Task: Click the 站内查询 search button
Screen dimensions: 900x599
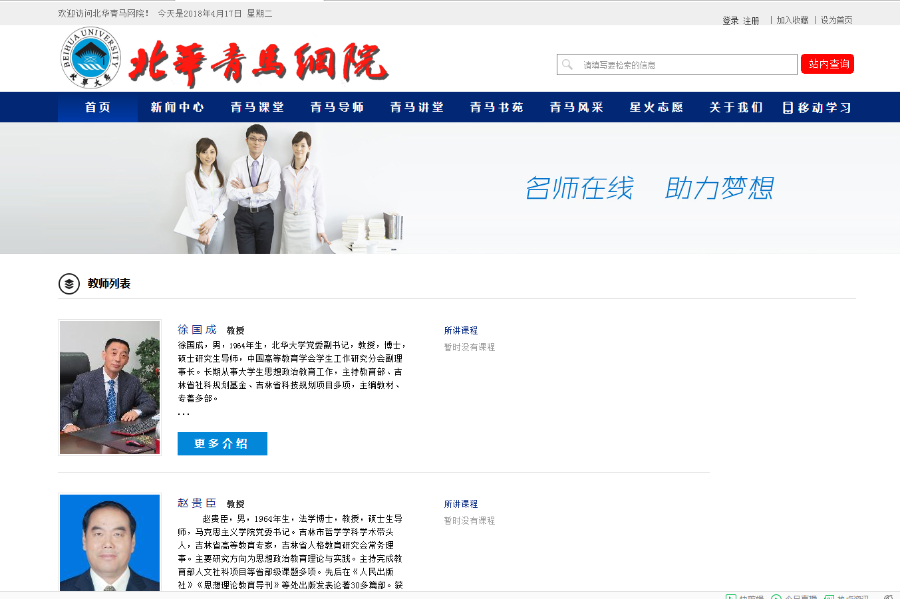Action: click(x=827, y=64)
